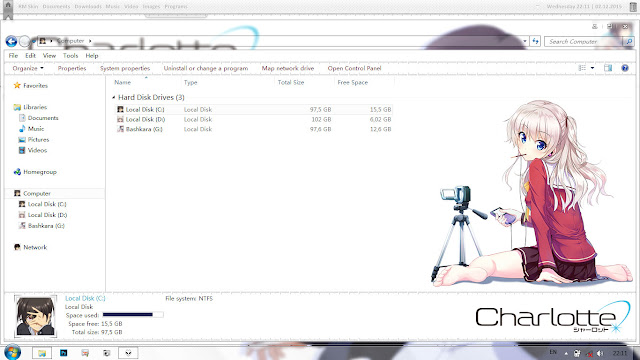Click the home icon on top bar
This screenshot has height=360, width=640.
8,6
